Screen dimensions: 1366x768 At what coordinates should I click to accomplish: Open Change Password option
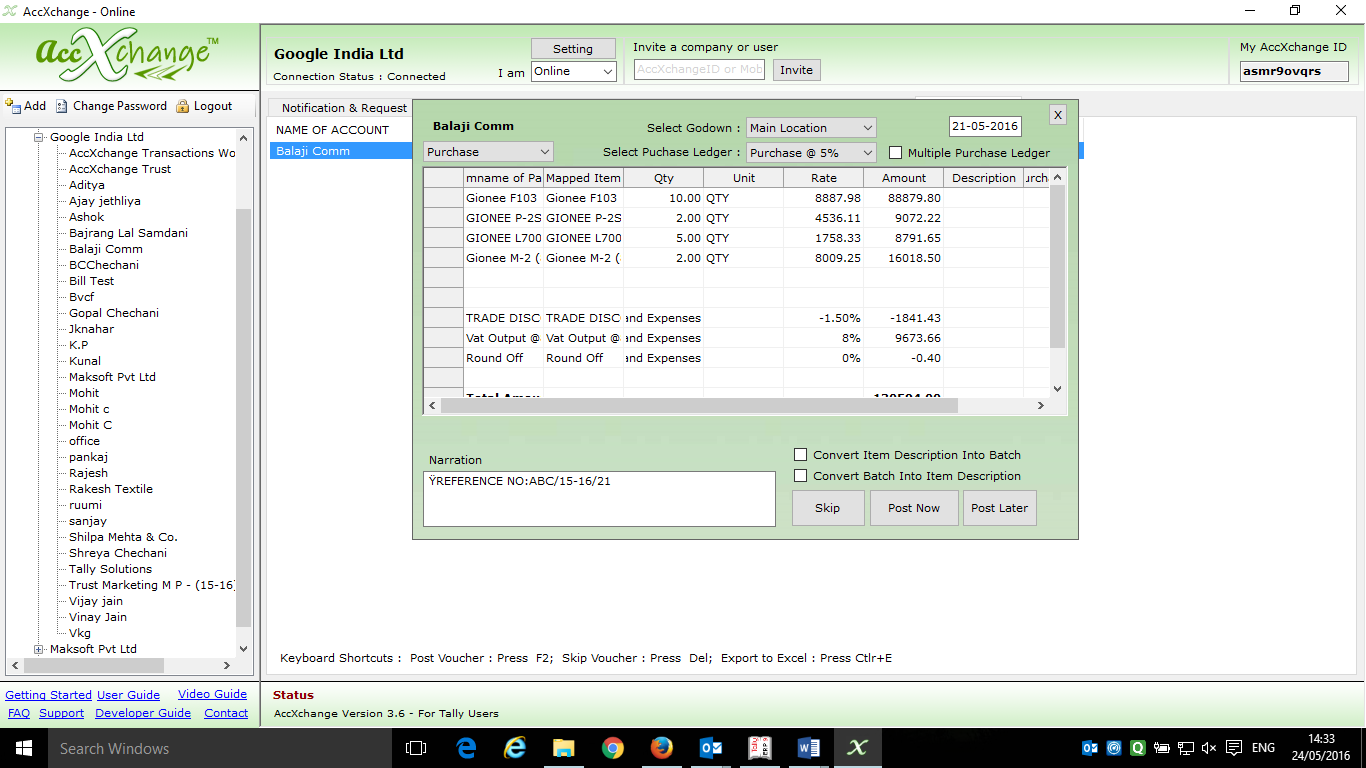pyautogui.click(x=111, y=106)
